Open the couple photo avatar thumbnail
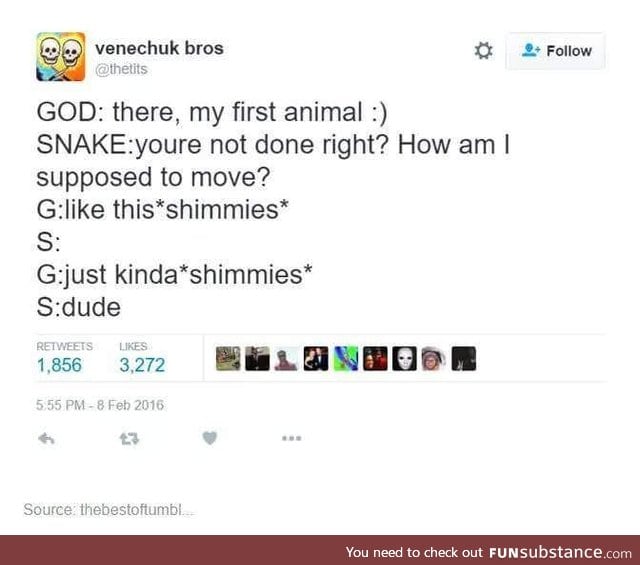The image size is (640, 565). point(316,358)
